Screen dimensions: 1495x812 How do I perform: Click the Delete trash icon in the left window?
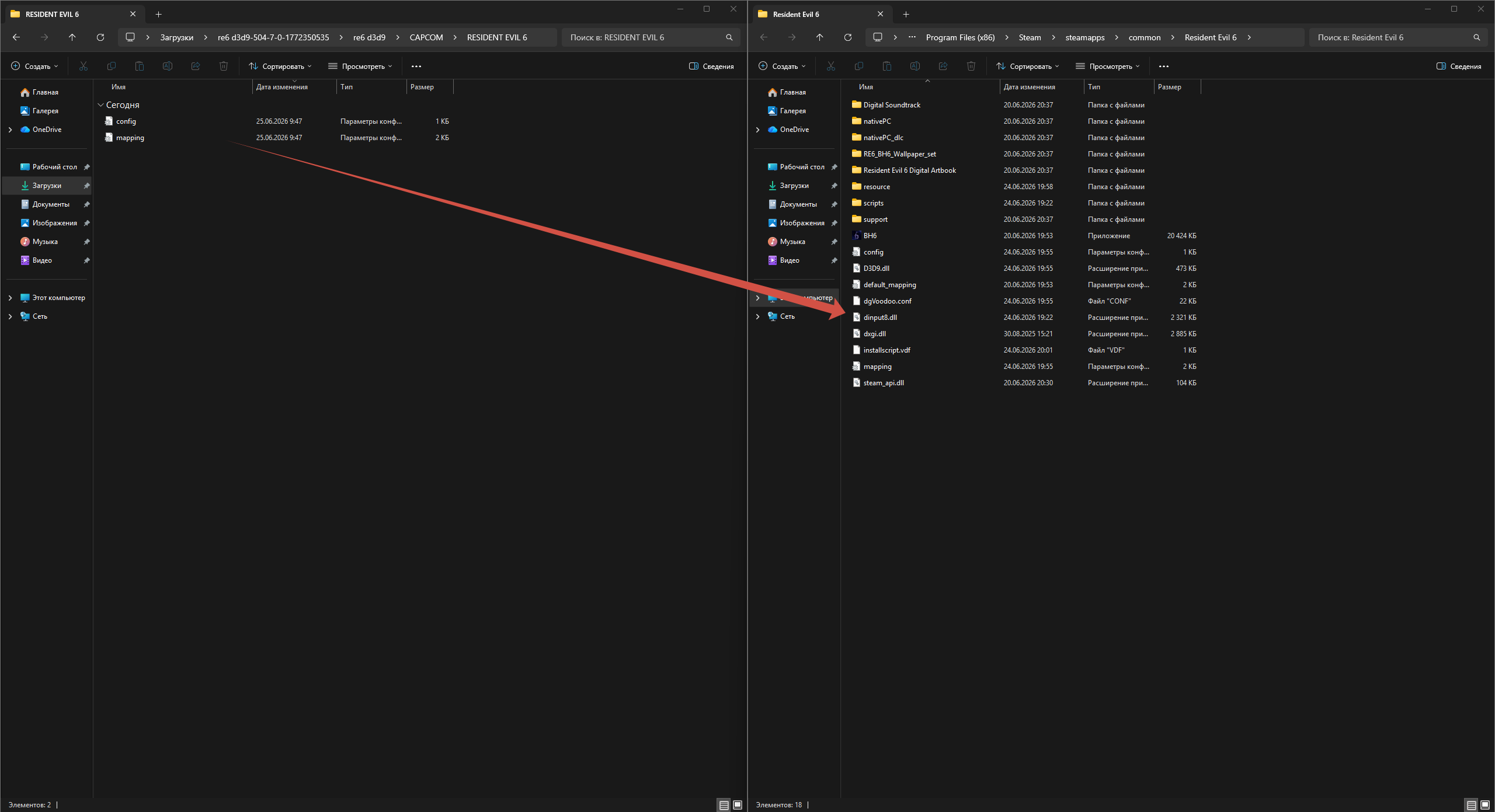(x=224, y=66)
